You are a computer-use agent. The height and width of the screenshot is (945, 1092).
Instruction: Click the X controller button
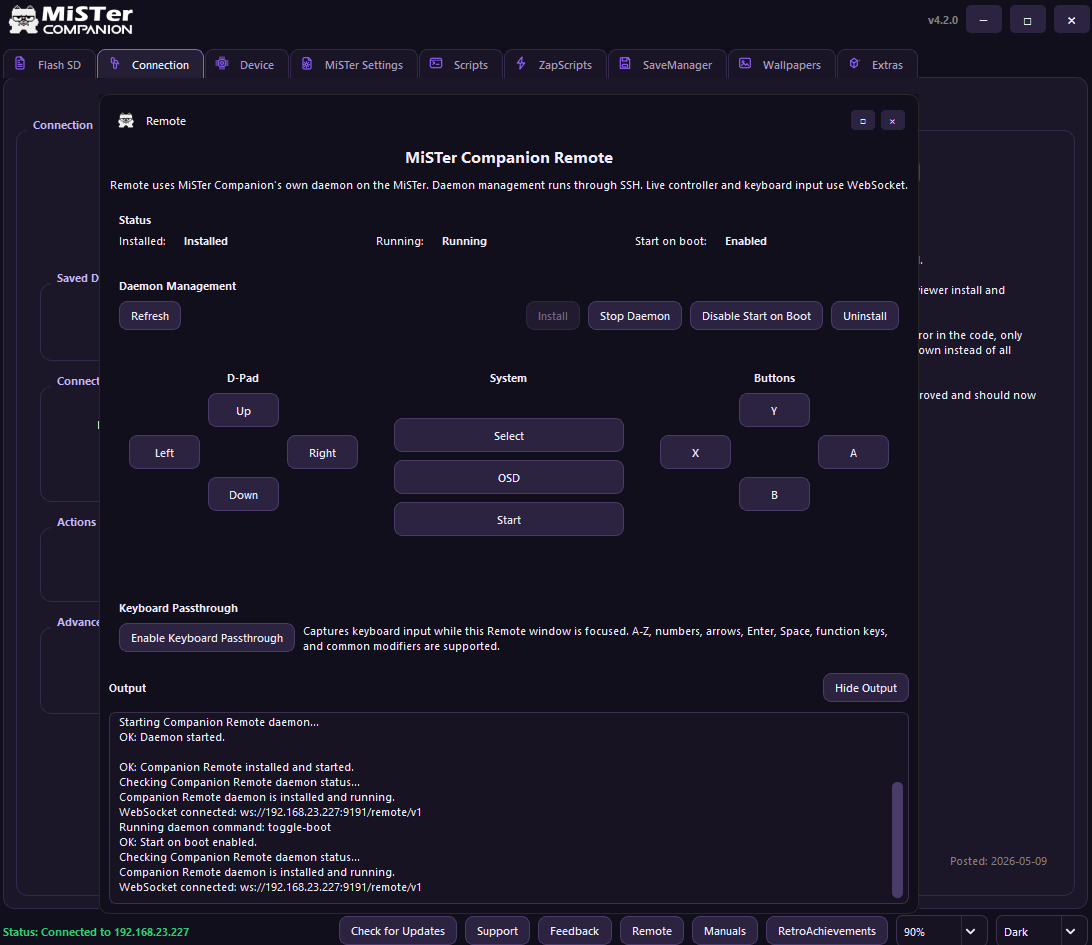coord(695,452)
